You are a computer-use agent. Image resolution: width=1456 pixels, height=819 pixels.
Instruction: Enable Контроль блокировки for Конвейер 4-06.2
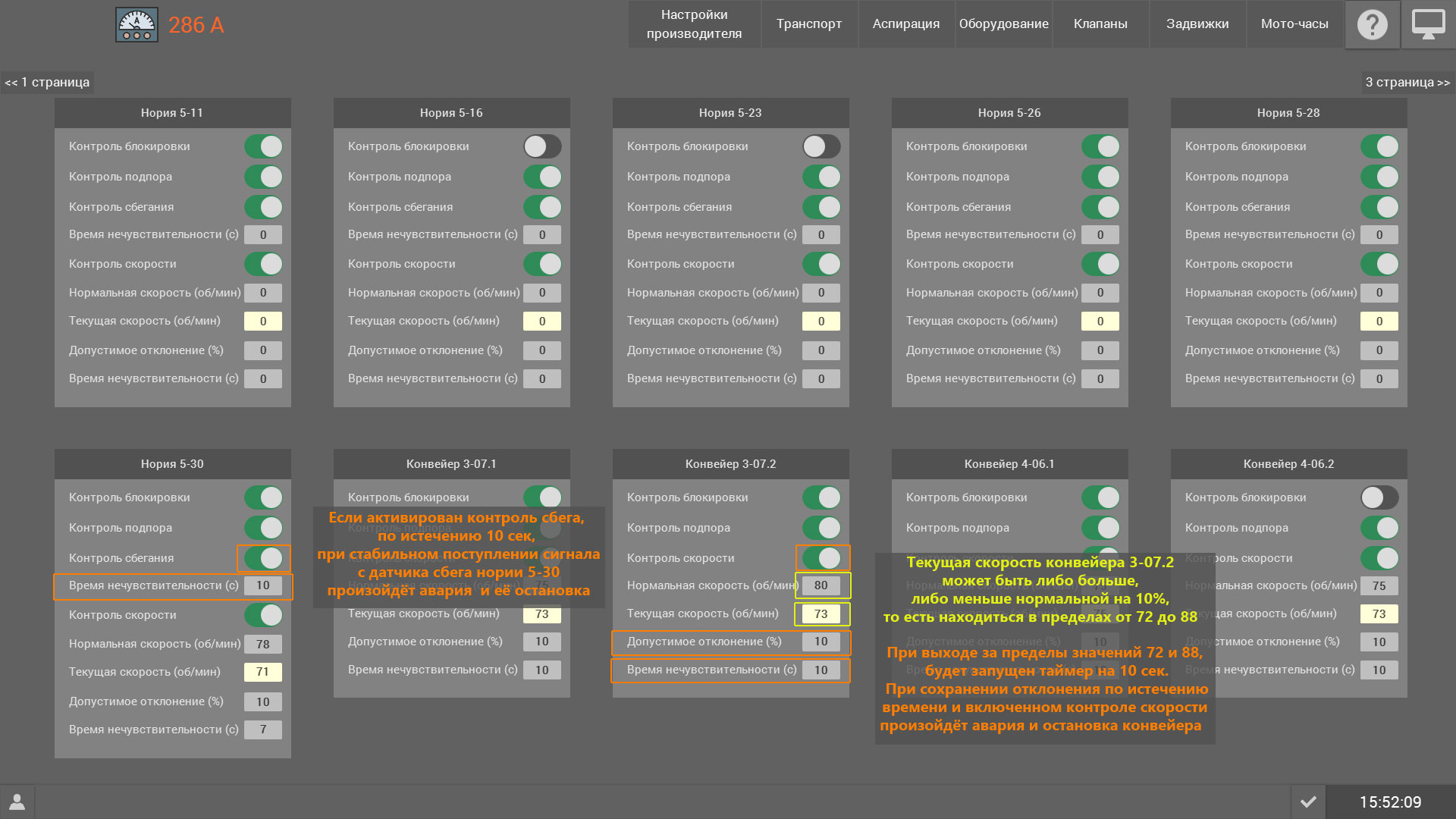tap(1379, 497)
